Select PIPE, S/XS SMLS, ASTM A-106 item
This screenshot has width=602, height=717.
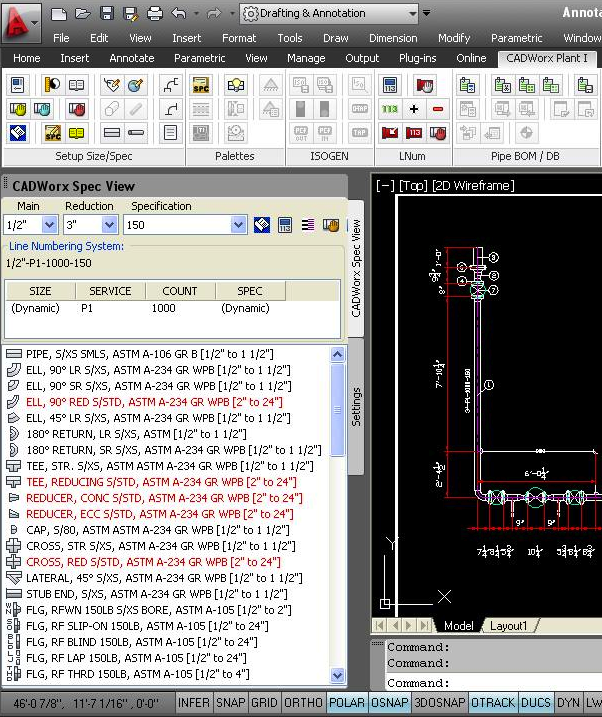coord(149,354)
